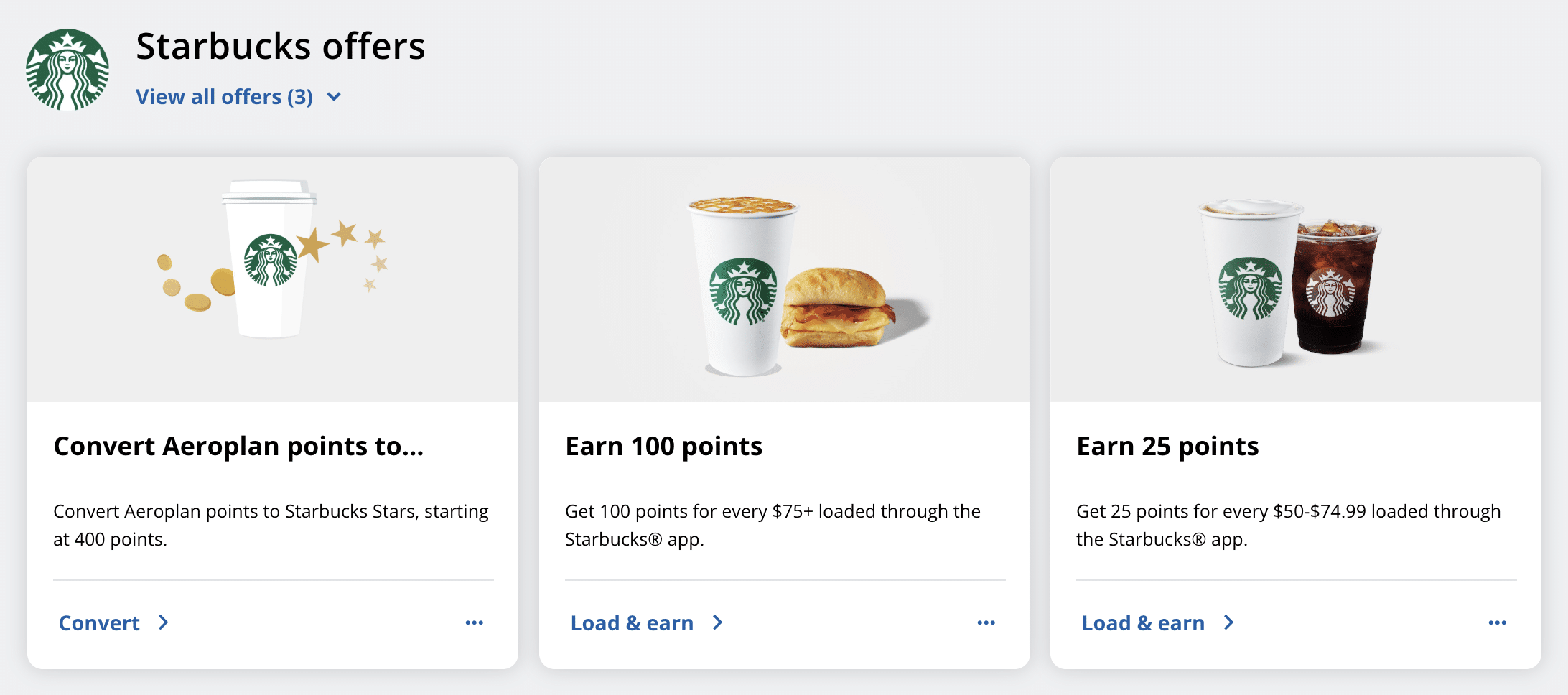Image resolution: width=1568 pixels, height=695 pixels.
Task: Open the View all offers (3) link
Action: click(224, 97)
